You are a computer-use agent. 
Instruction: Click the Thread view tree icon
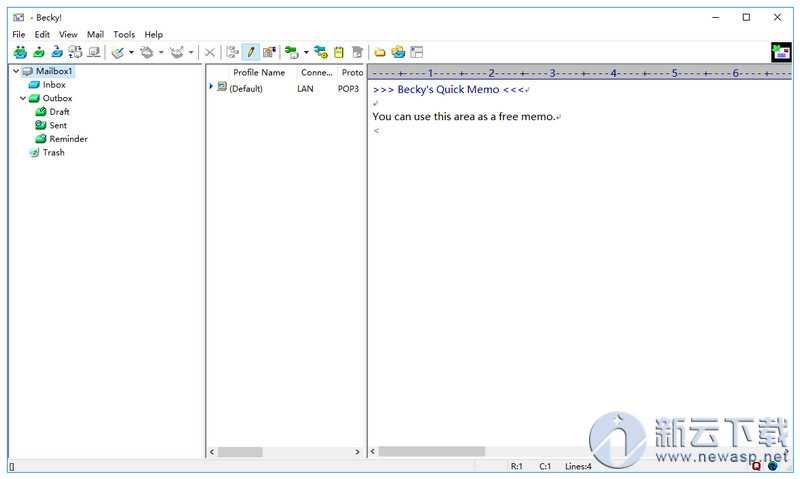pos(233,52)
